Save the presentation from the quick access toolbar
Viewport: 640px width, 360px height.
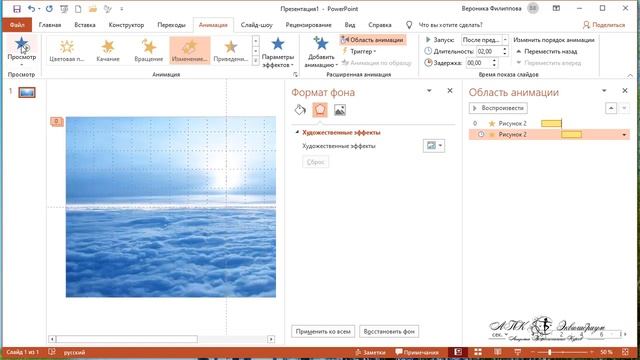coord(17,9)
